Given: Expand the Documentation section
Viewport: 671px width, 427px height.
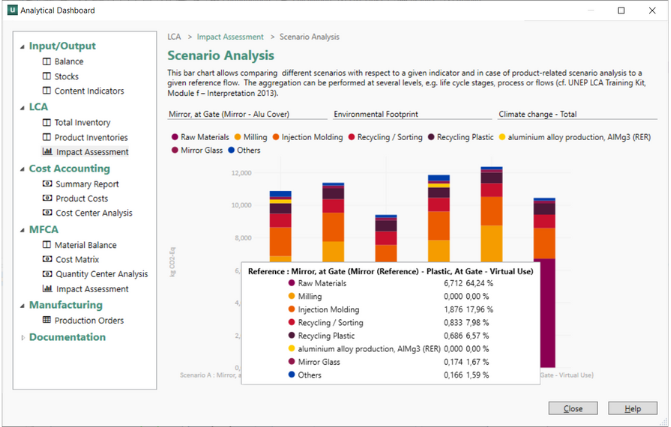Looking at the screenshot, I should point(22,338).
